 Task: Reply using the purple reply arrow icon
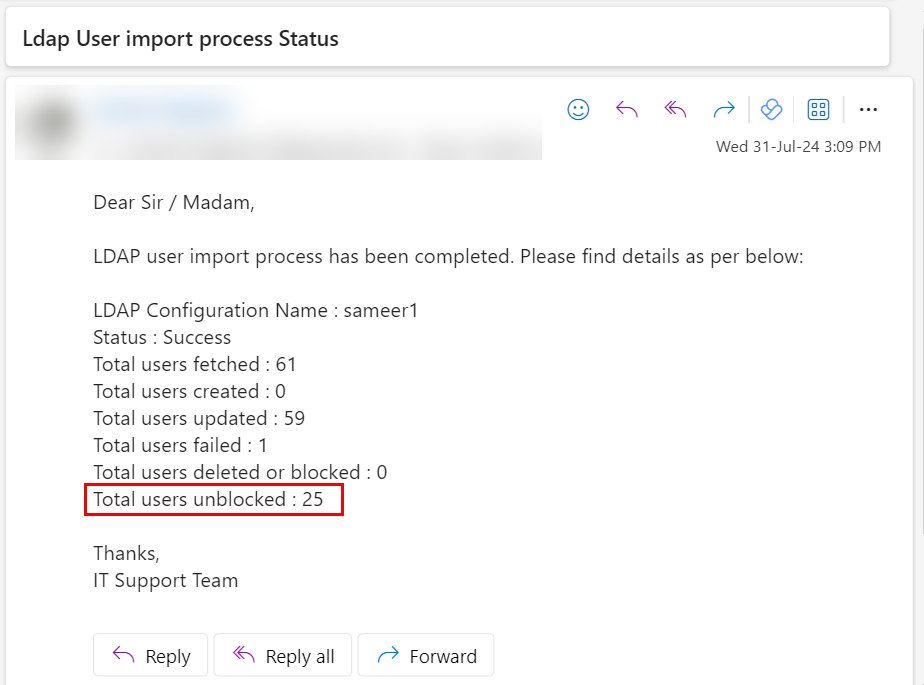point(627,109)
